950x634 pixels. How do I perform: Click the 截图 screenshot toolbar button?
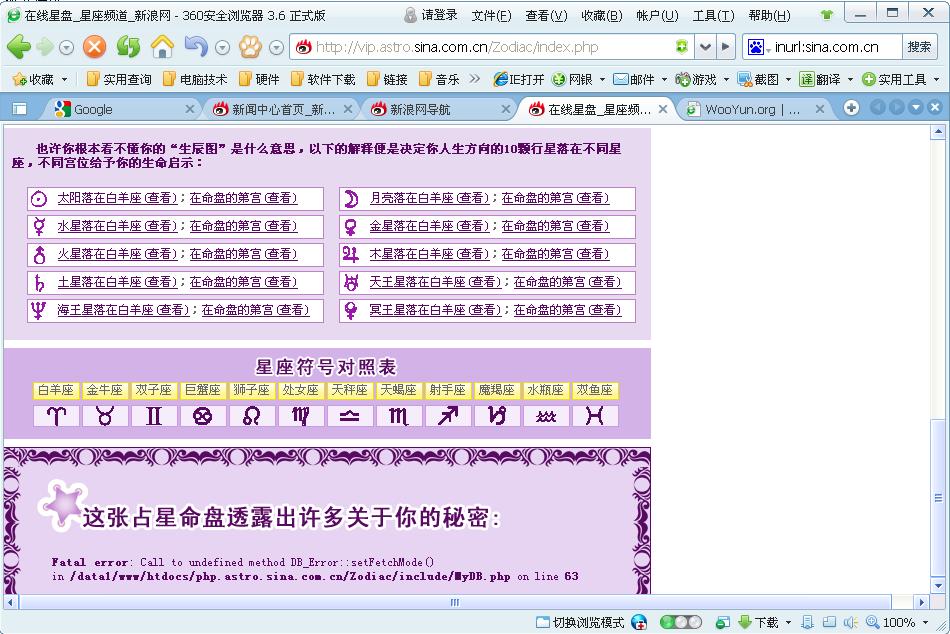[x=759, y=79]
